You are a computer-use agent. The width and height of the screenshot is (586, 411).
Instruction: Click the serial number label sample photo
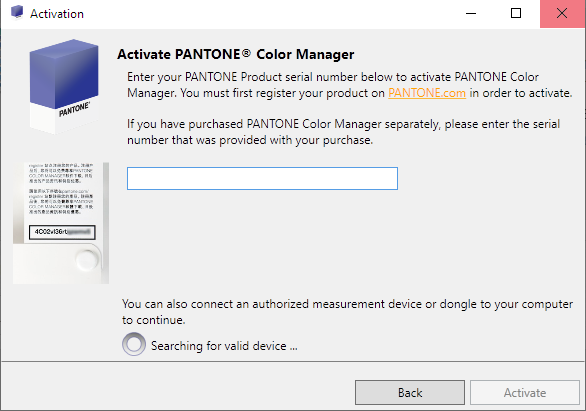(61, 223)
